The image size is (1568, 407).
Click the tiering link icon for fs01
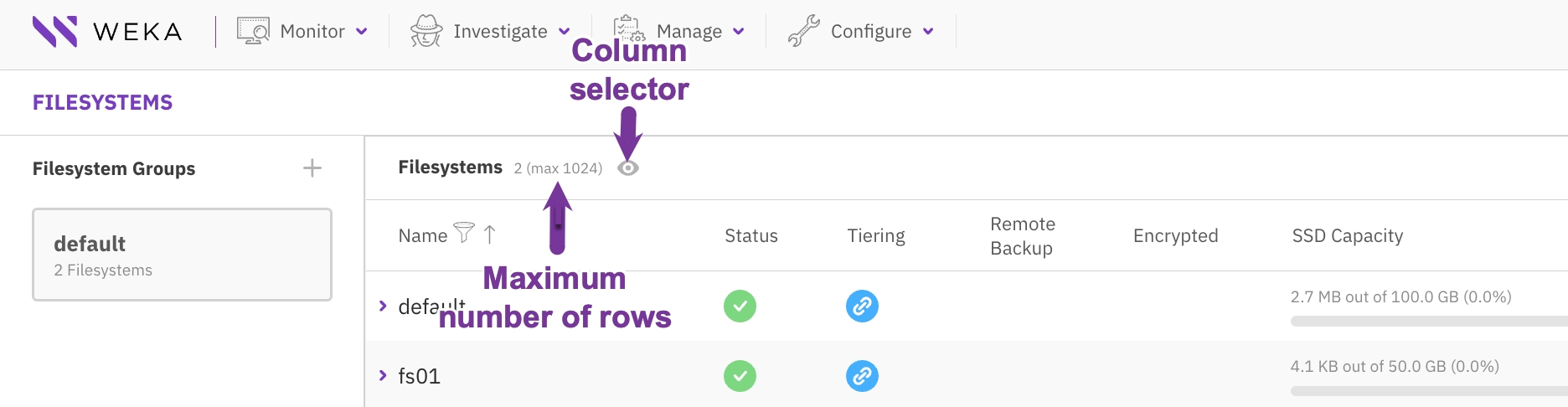[x=862, y=376]
